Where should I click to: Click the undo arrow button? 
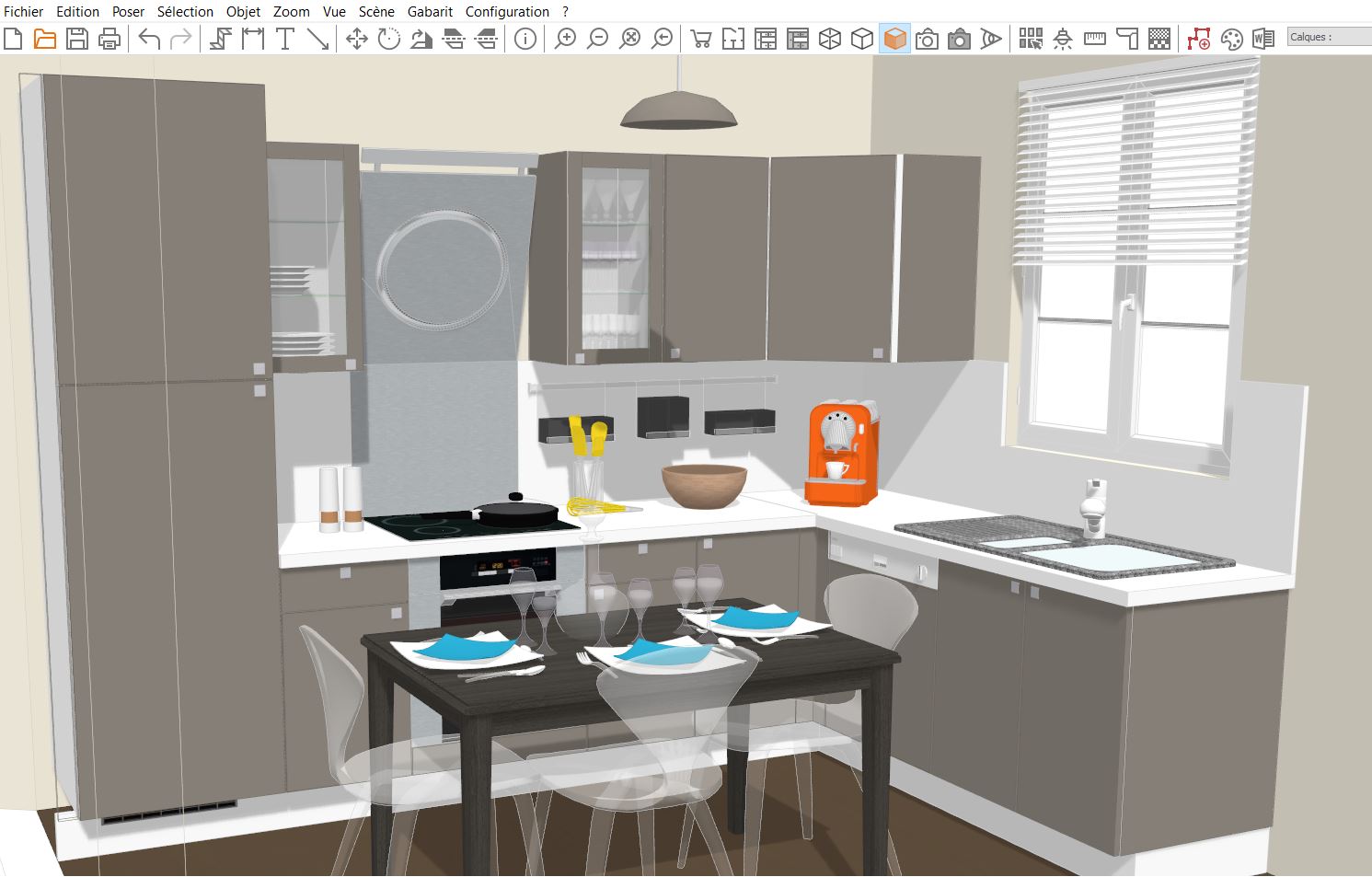point(149,39)
